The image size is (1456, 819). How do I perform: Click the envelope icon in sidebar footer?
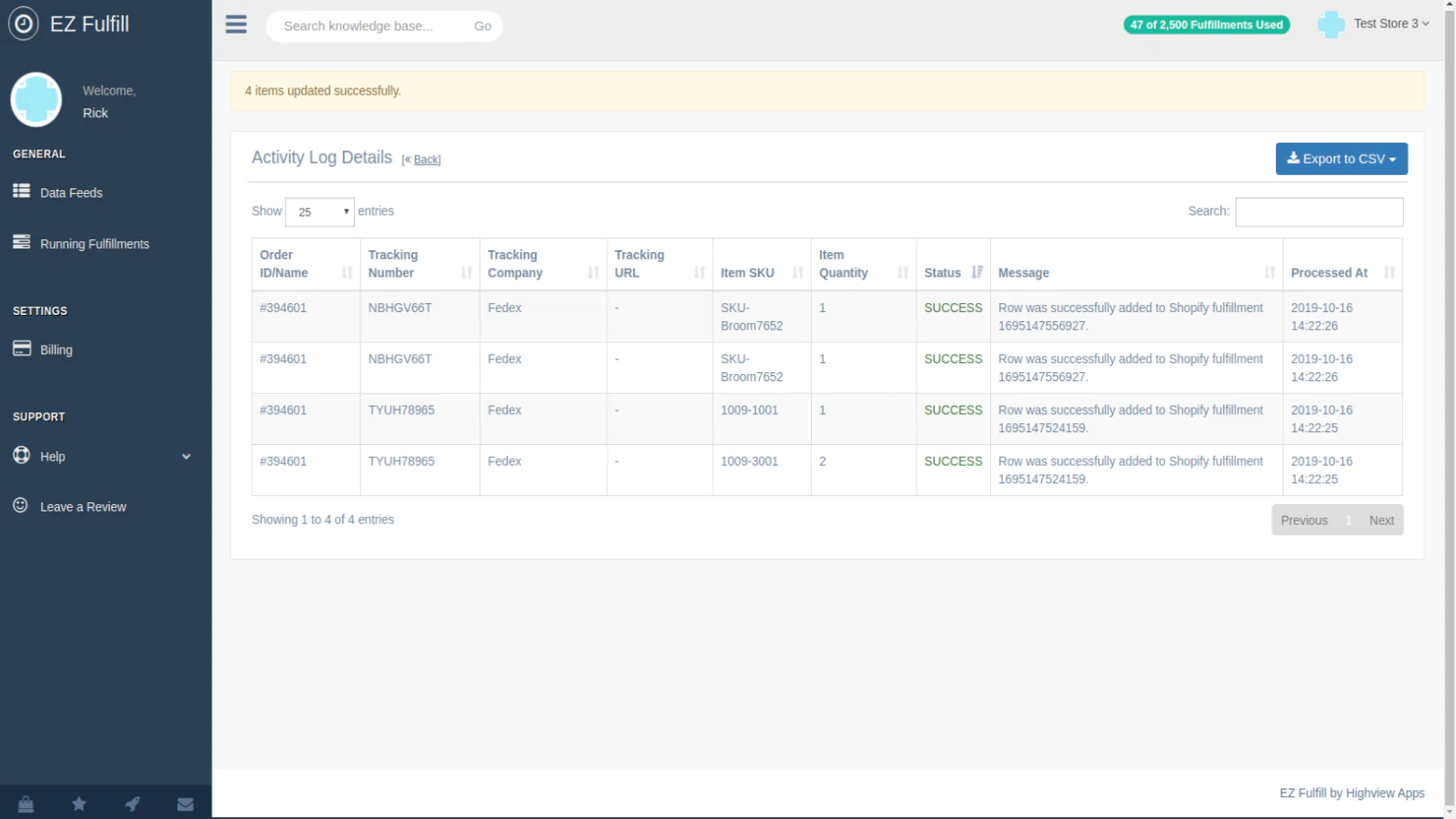[x=186, y=804]
